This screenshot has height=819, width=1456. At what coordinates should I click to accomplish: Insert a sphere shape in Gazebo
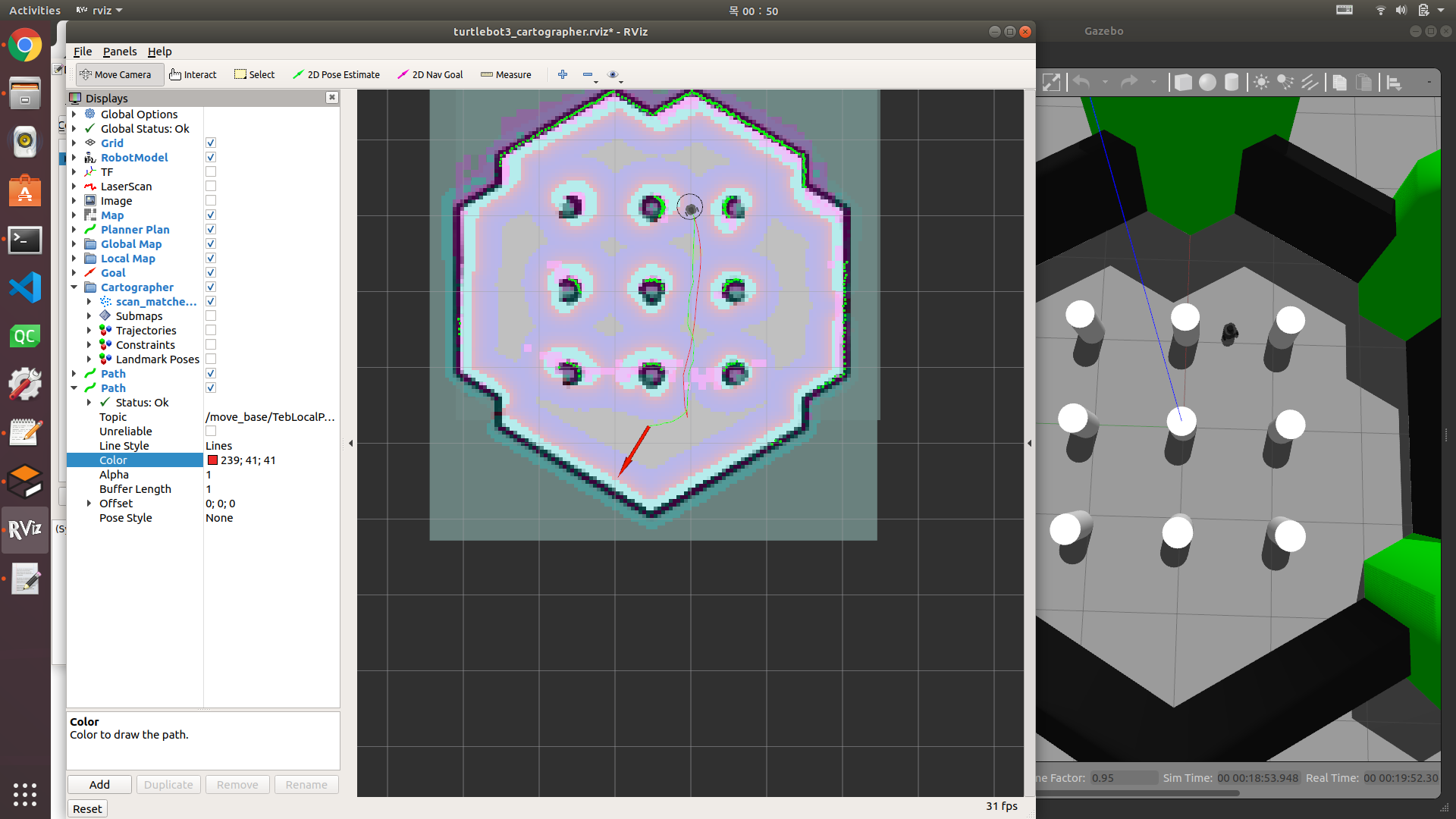(x=1207, y=82)
